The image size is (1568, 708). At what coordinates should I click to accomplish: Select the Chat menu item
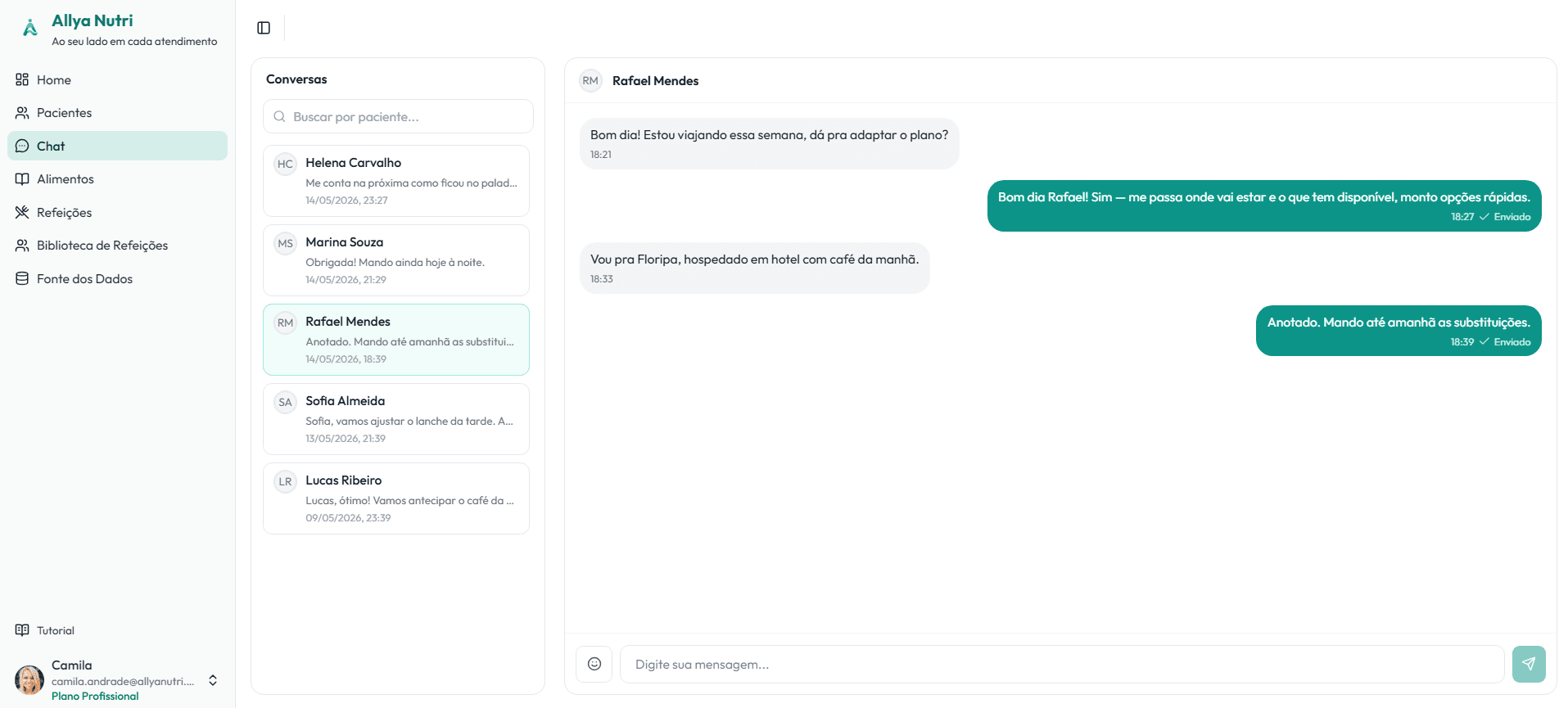(117, 146)
